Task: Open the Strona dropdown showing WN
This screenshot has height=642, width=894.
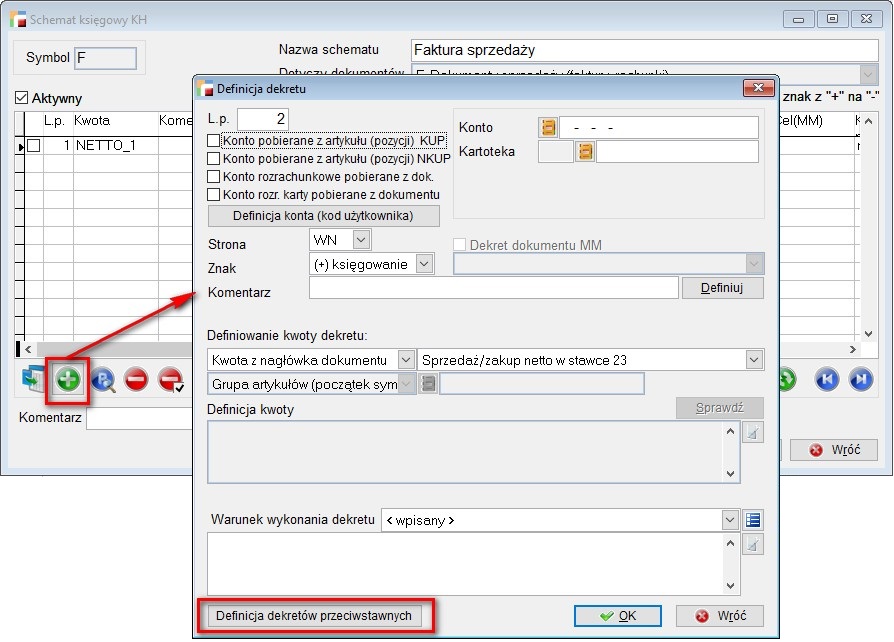Action: [361, 240]
